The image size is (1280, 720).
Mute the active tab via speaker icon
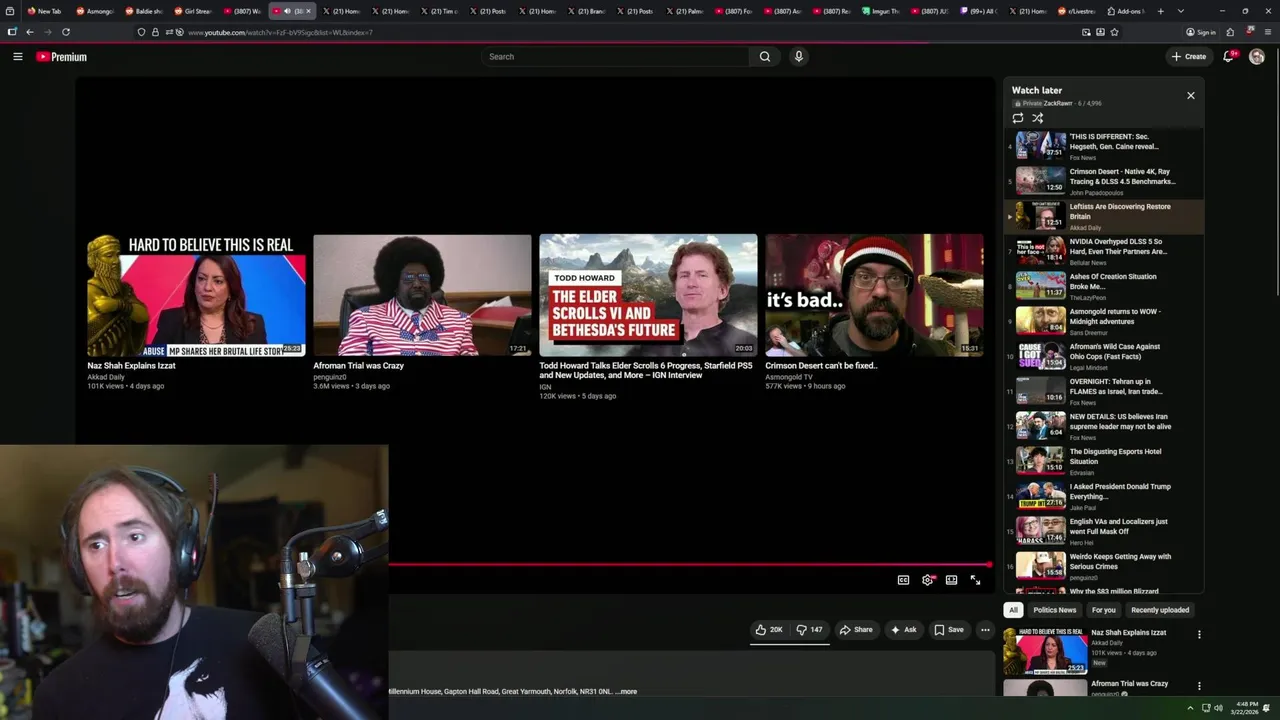click(287, 11)
